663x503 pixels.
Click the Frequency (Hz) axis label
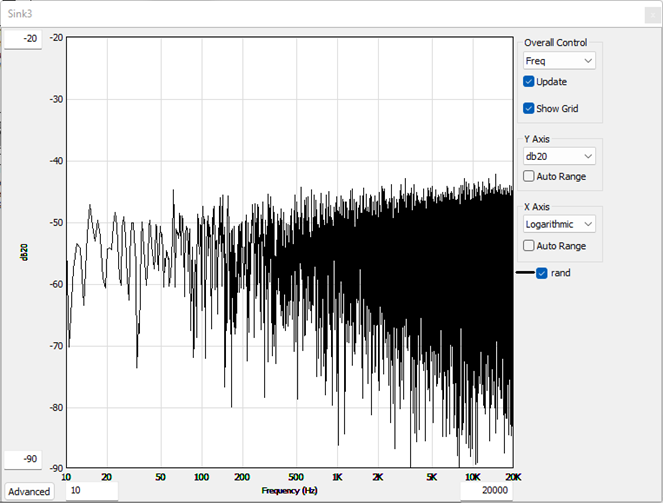(x=289, y=491)
